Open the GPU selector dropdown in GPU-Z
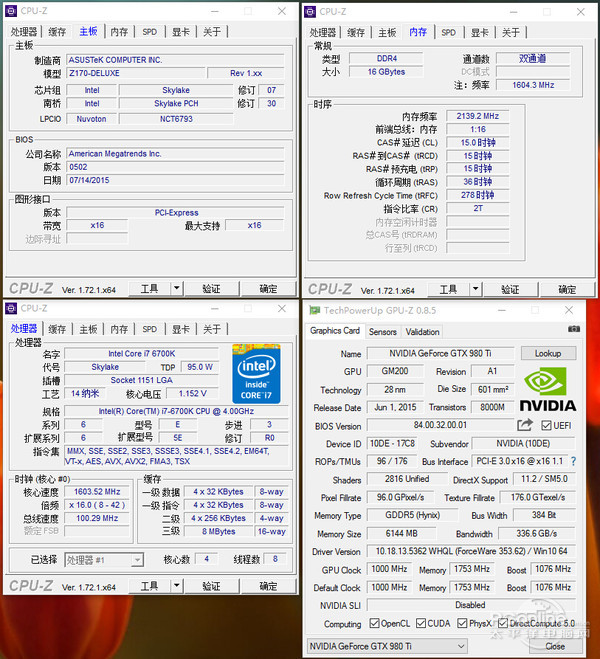The image size is (600, 659). pyautogui.click(x=387, y=646)
